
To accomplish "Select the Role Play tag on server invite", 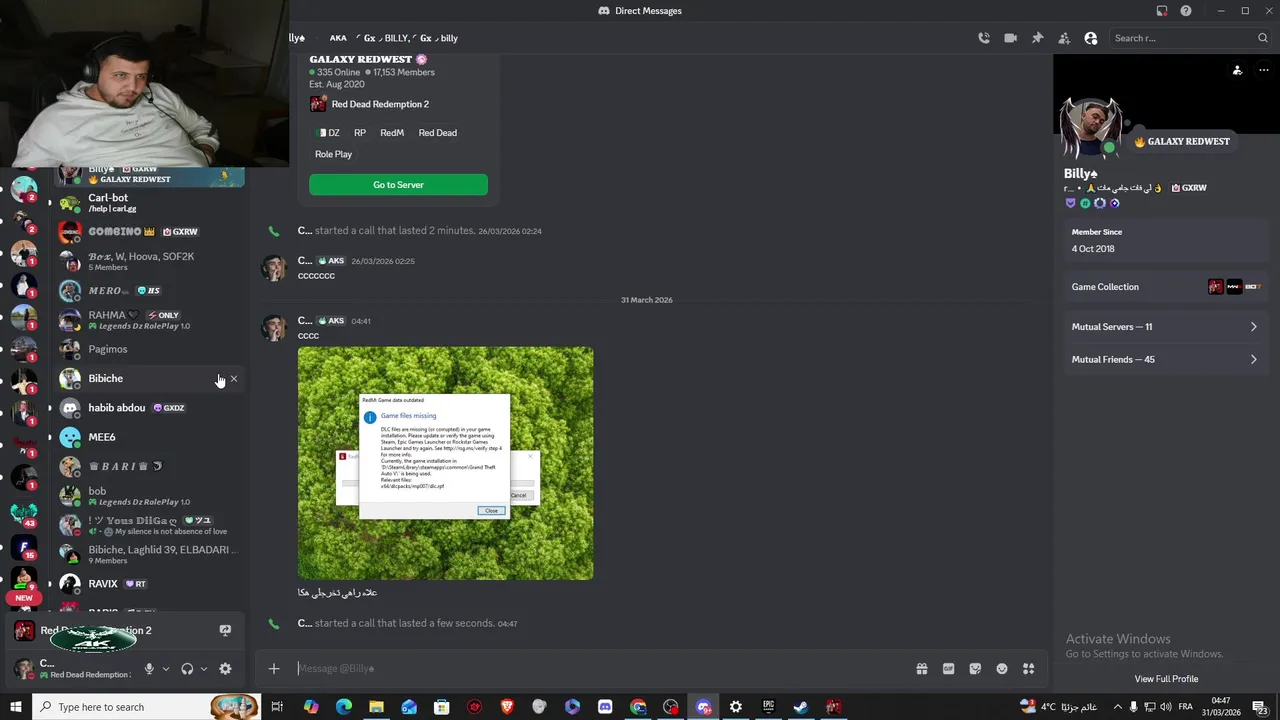I will click(333, 155).
